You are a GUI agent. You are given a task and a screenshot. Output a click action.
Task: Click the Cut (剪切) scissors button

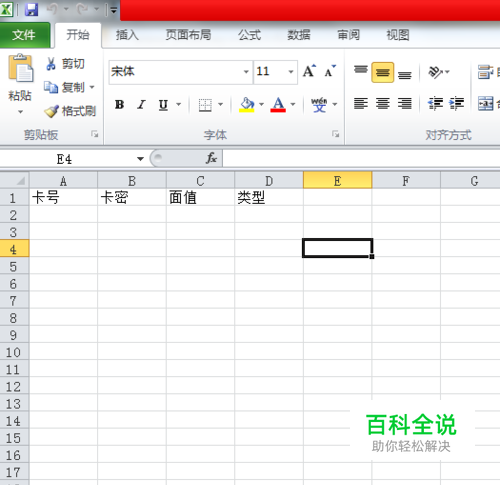click(x=65, y=64)
